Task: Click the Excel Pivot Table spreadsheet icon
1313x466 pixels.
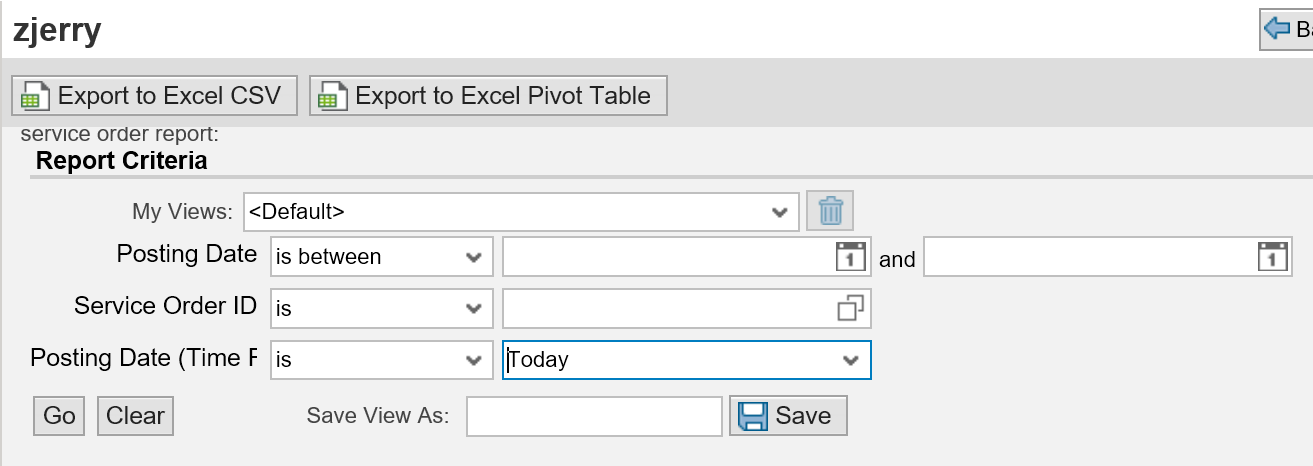Action: point(330,96)
